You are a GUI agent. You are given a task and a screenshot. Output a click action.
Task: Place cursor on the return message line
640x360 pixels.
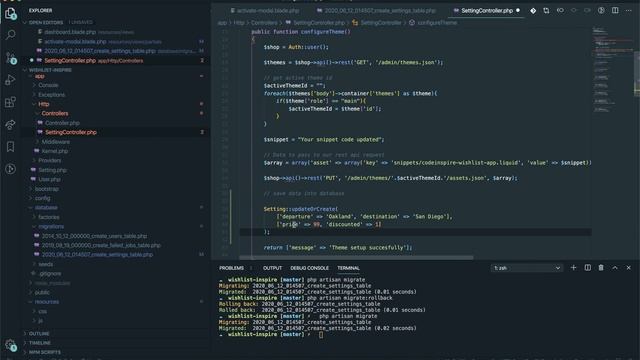(338, 247)
